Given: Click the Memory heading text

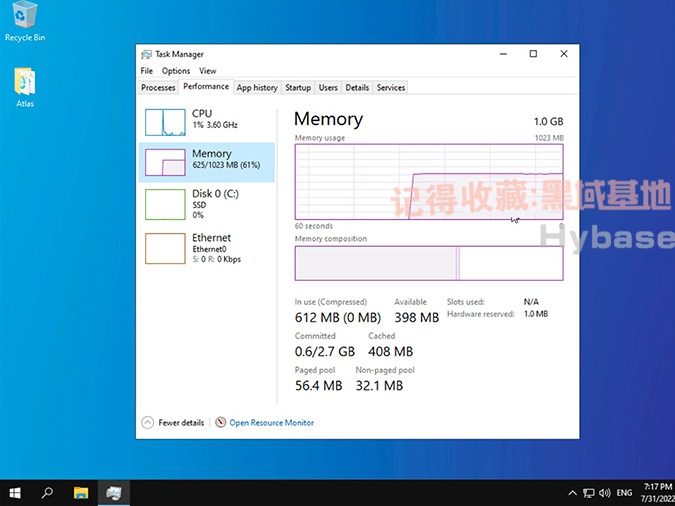Looking at the screenshot, I should pos(328,119).
